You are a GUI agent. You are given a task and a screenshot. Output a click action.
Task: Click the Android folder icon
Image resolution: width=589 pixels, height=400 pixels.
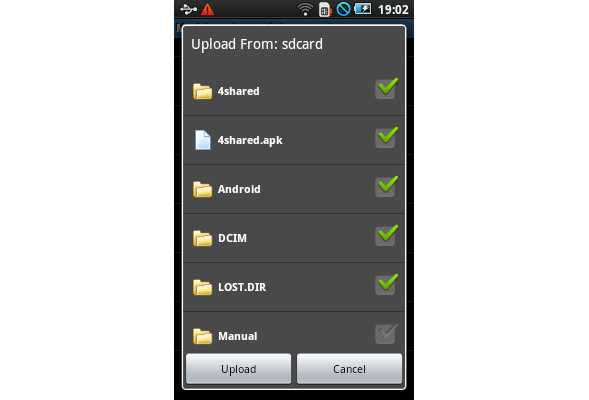tap(202, 189)
